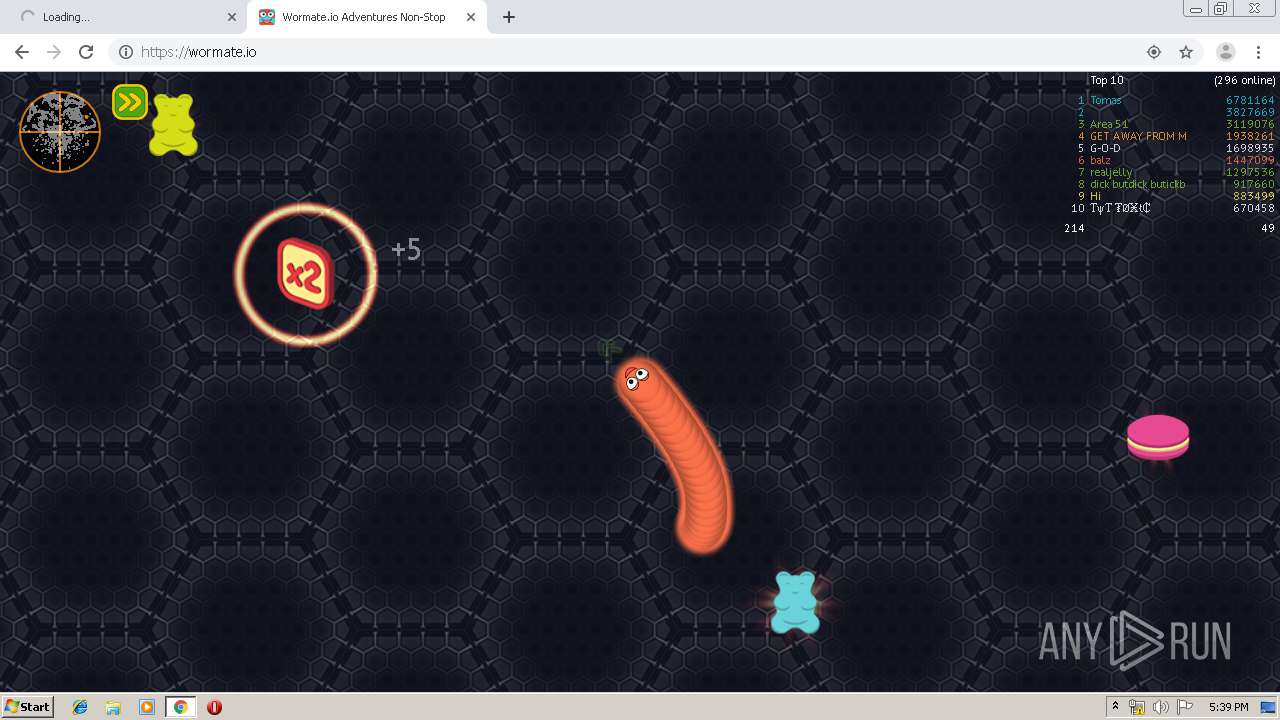Open Windows Explorer folder in taskbar

click(x=113, y=707)
